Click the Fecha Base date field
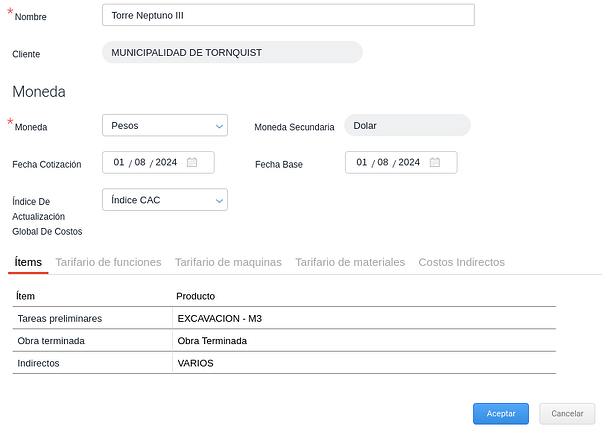Screen dimensions: 602x435 [388, 162]
